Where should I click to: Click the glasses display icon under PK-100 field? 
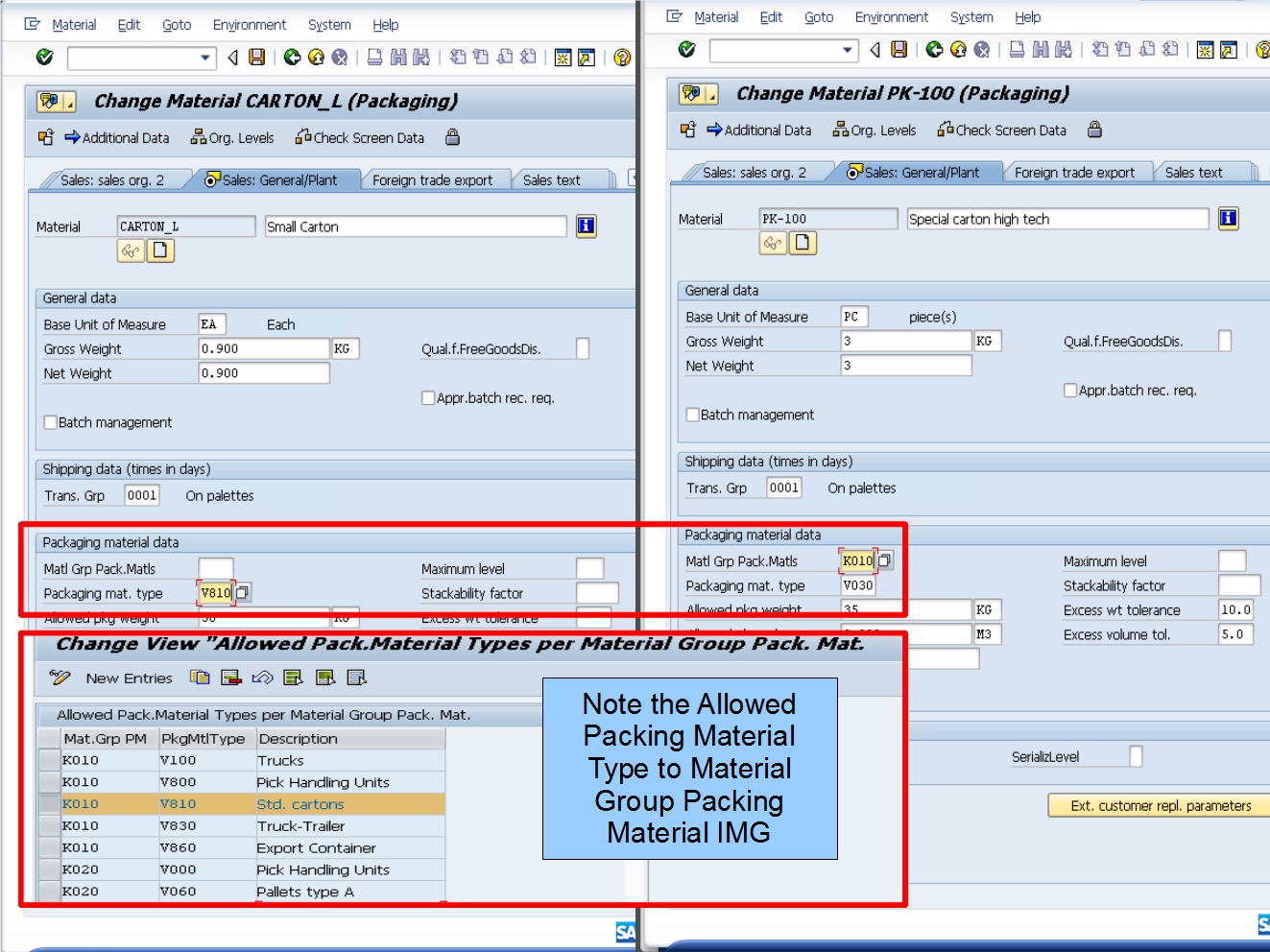(x=773, y=243)
